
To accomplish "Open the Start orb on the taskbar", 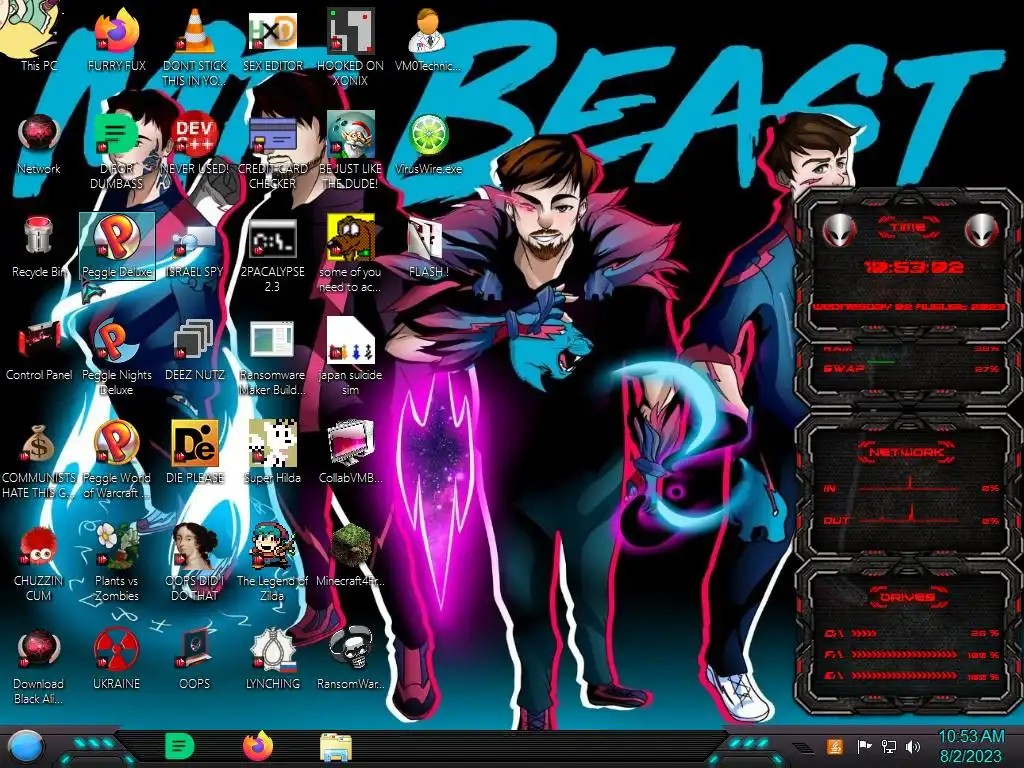I will [x=25, y=747].
